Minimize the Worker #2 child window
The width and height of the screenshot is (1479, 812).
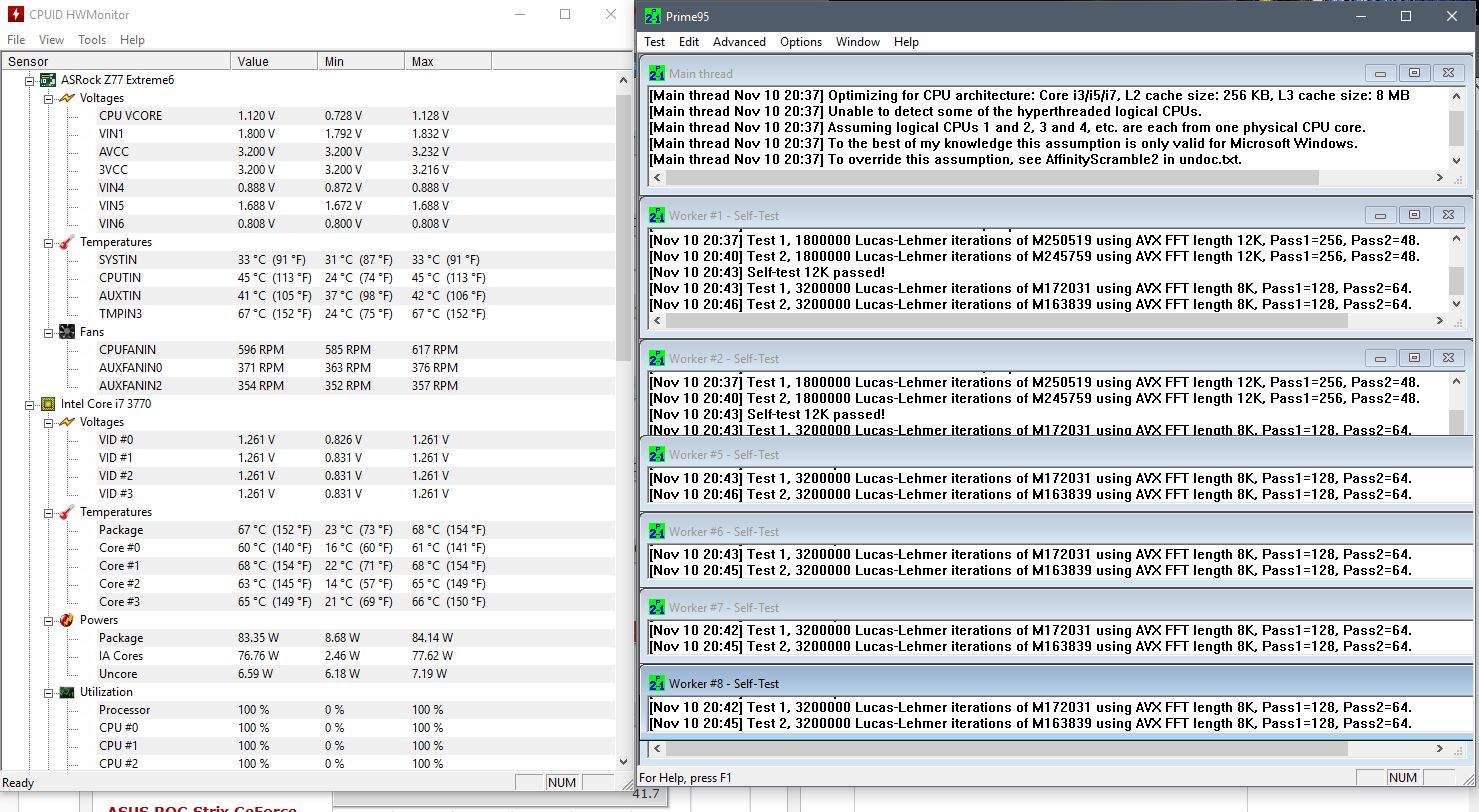tap(1381, 358)
